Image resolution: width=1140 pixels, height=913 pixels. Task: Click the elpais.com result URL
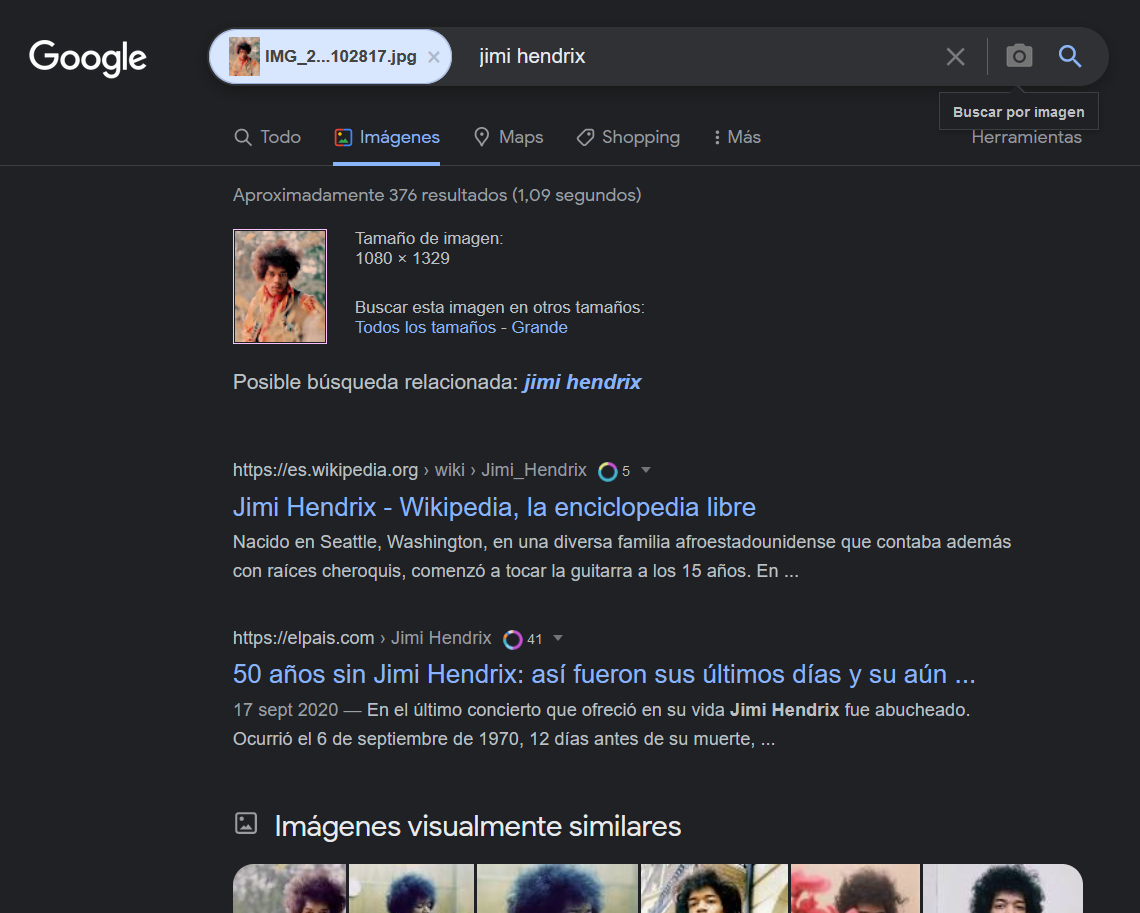pos(362,638)
